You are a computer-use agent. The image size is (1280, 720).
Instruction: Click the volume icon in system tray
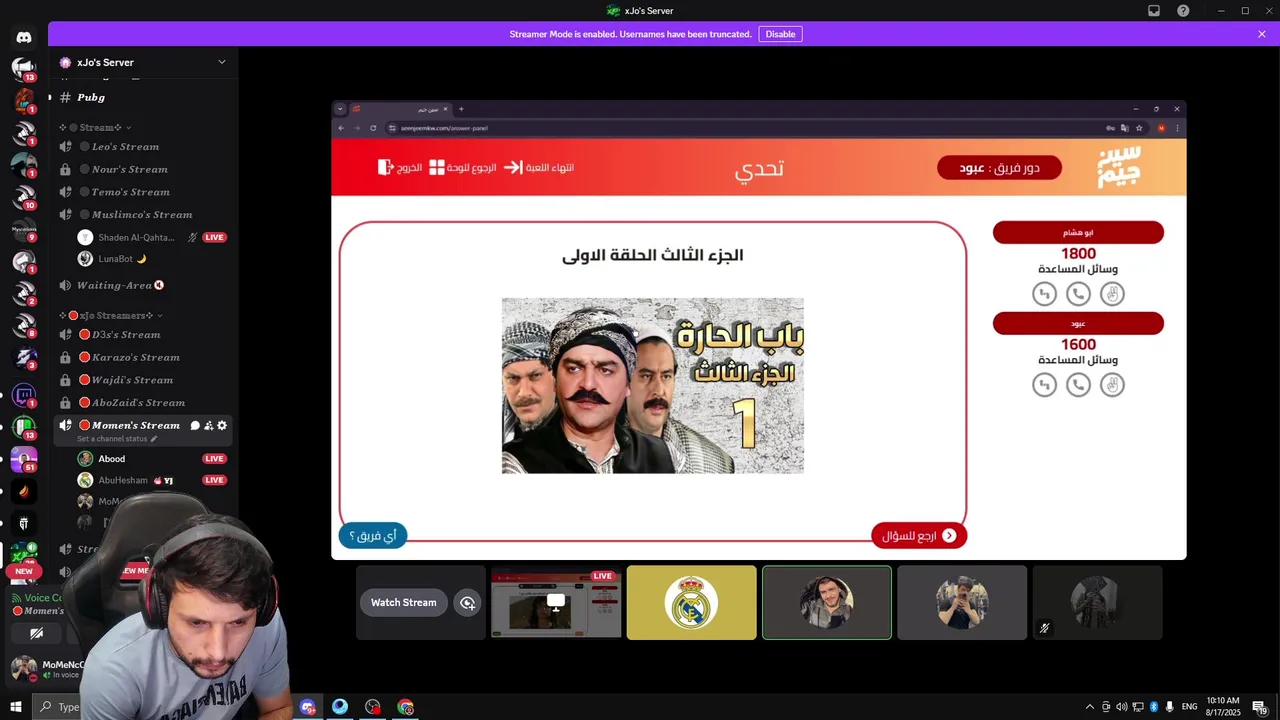(x=1121, y=707)
